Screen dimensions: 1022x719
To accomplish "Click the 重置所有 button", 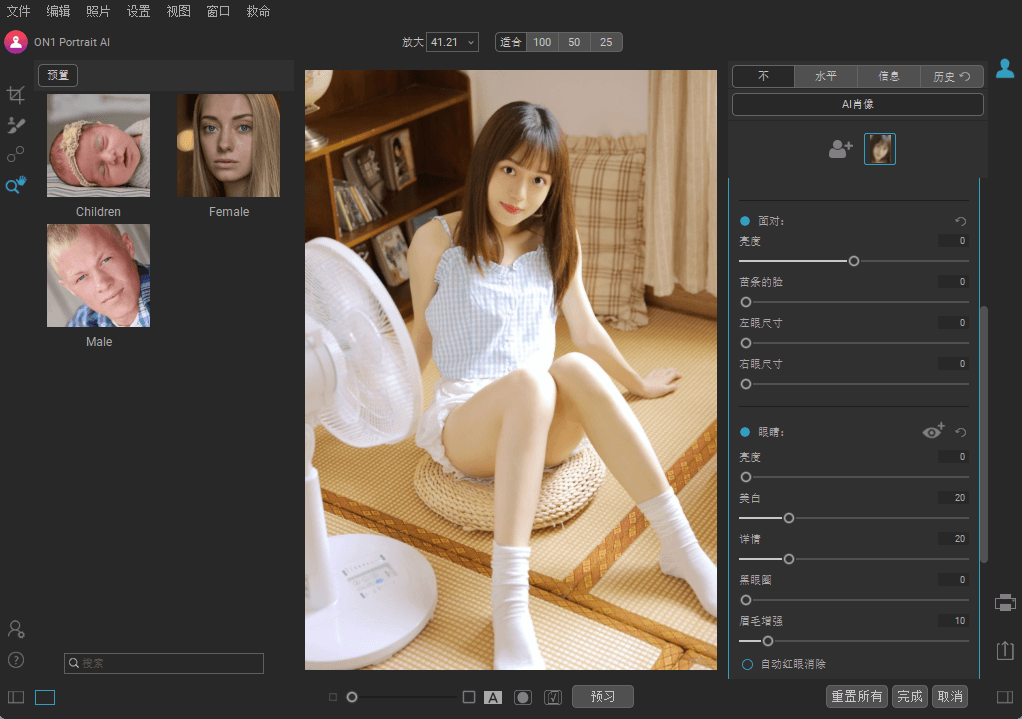I will click(856, 696).
